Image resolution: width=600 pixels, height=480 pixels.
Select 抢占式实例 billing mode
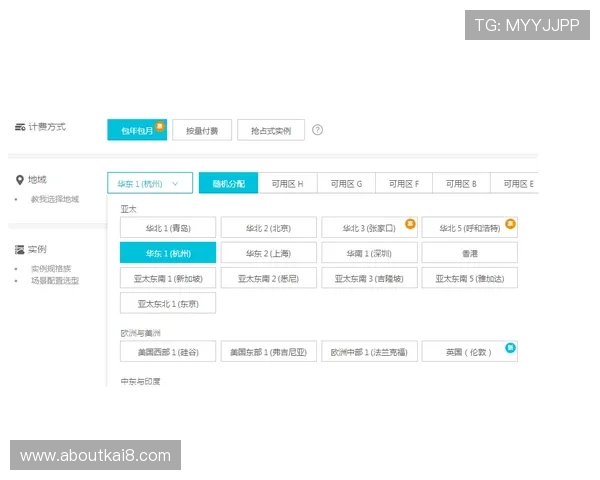point(271,130)
